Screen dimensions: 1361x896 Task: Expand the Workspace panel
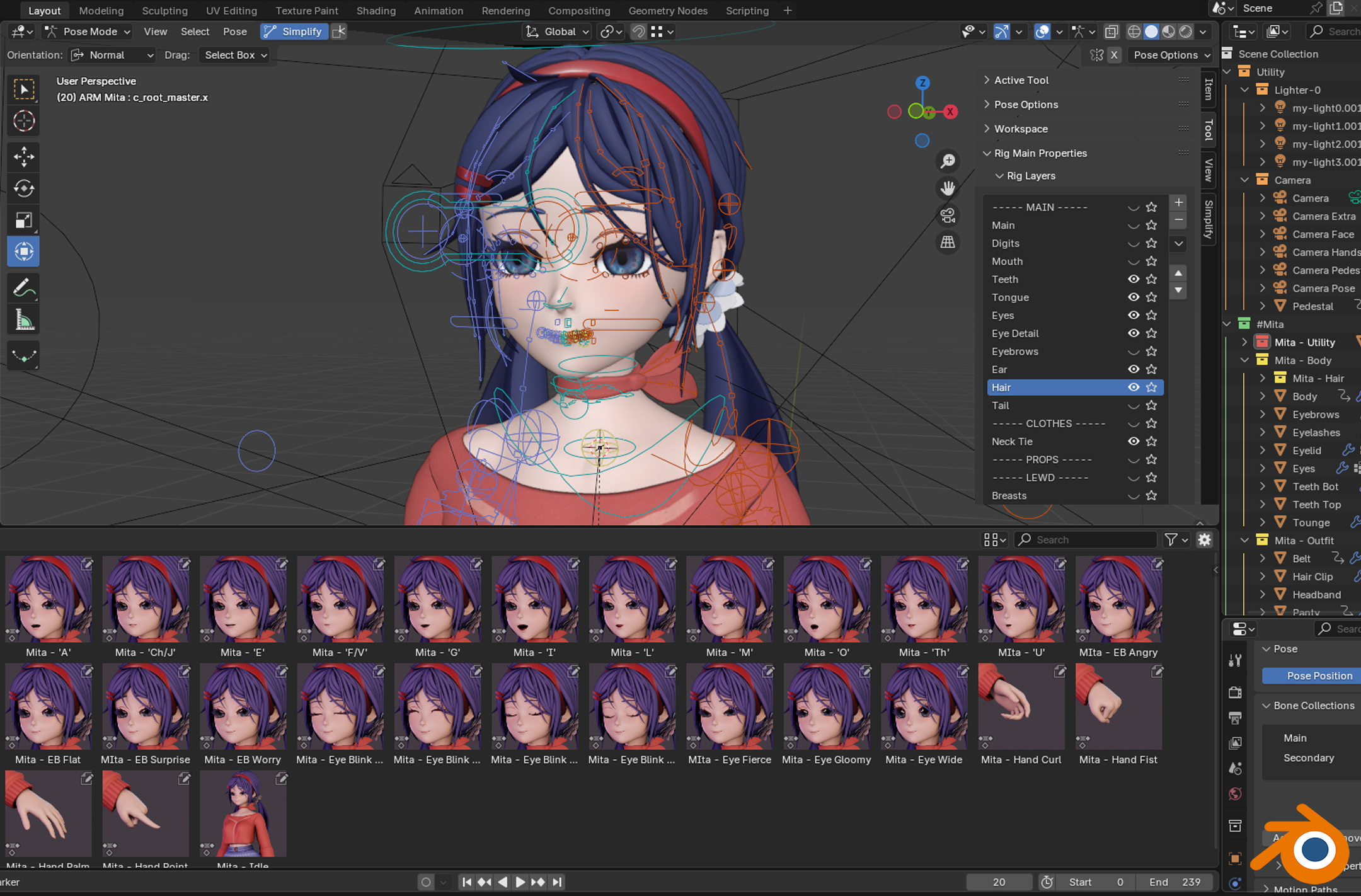click(1021, 129)
